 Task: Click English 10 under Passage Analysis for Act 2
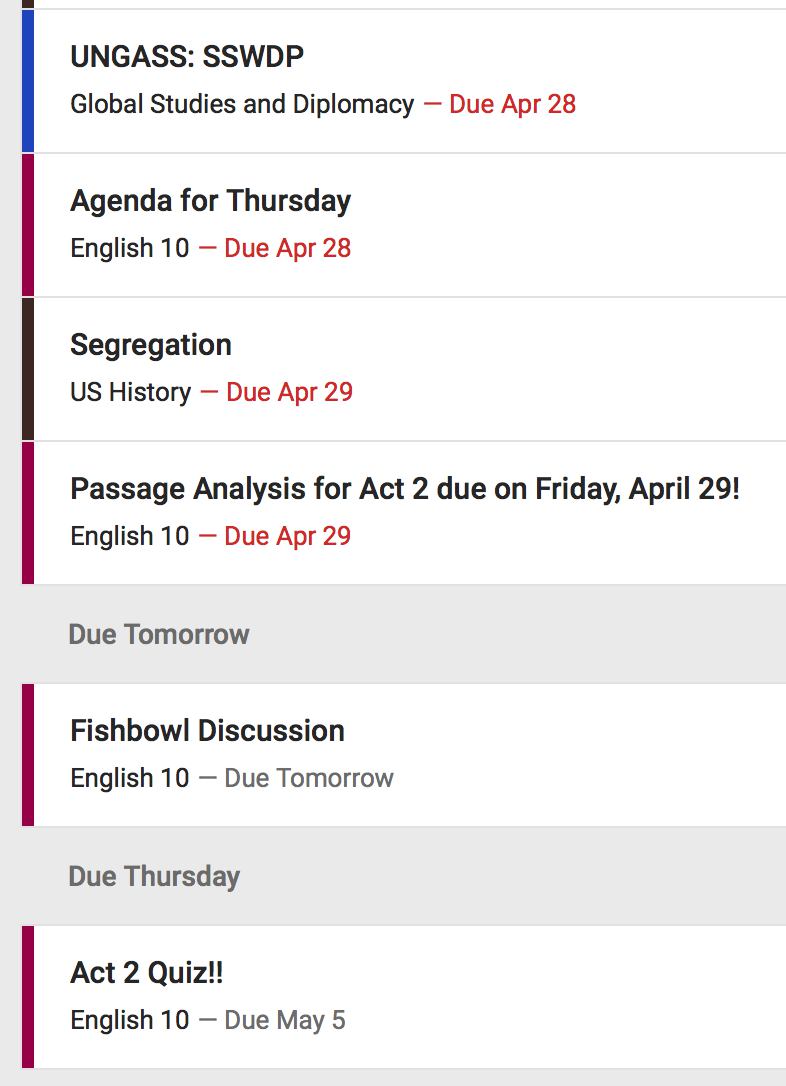129,536
